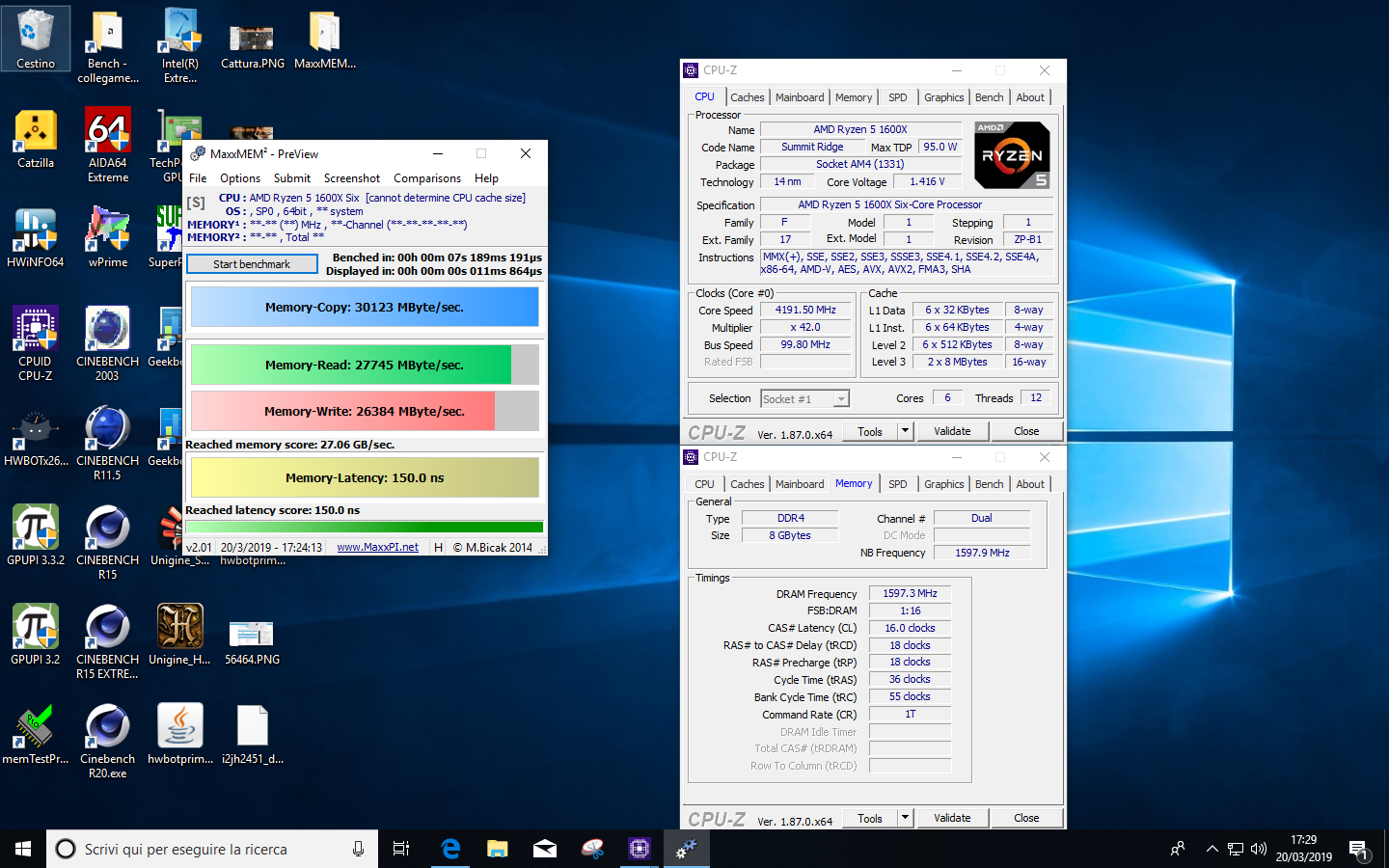Viewport: 1389px width, 868px height.
Task: Launch Catzilla benchmark icon
Action: 36,139
